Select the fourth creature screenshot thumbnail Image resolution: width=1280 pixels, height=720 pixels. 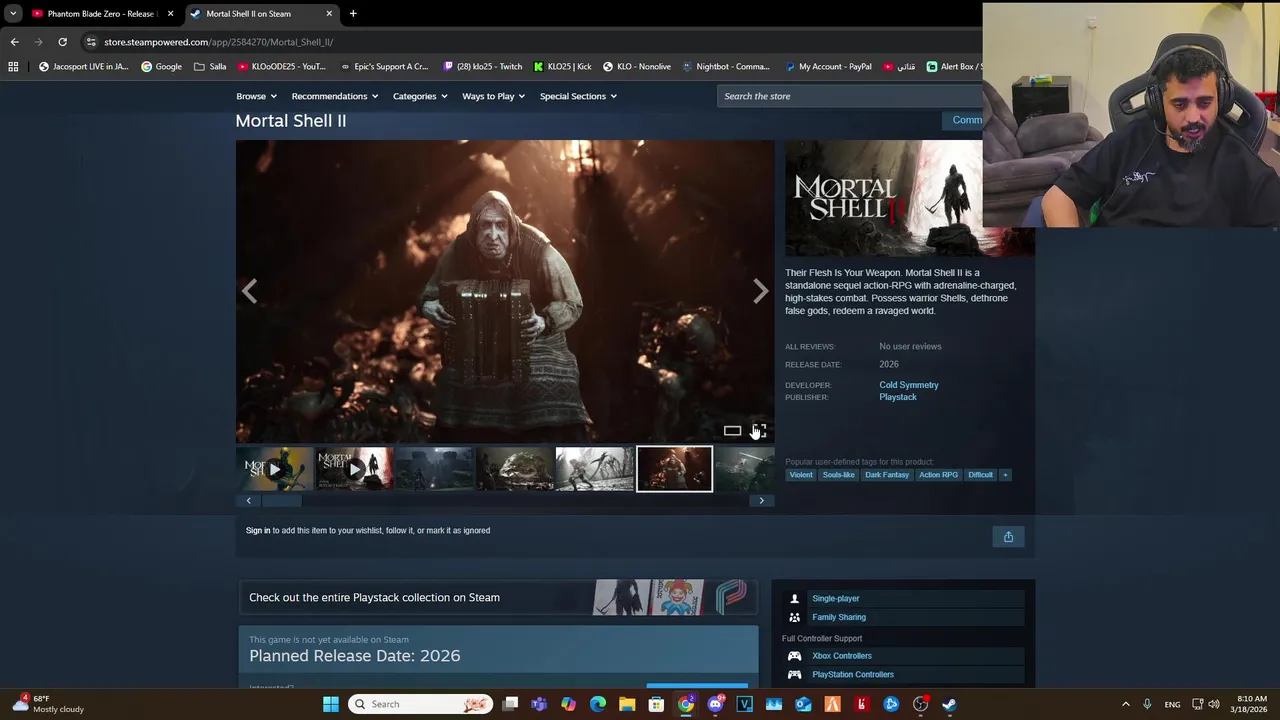pyautogui.click(x=514, y=469)
